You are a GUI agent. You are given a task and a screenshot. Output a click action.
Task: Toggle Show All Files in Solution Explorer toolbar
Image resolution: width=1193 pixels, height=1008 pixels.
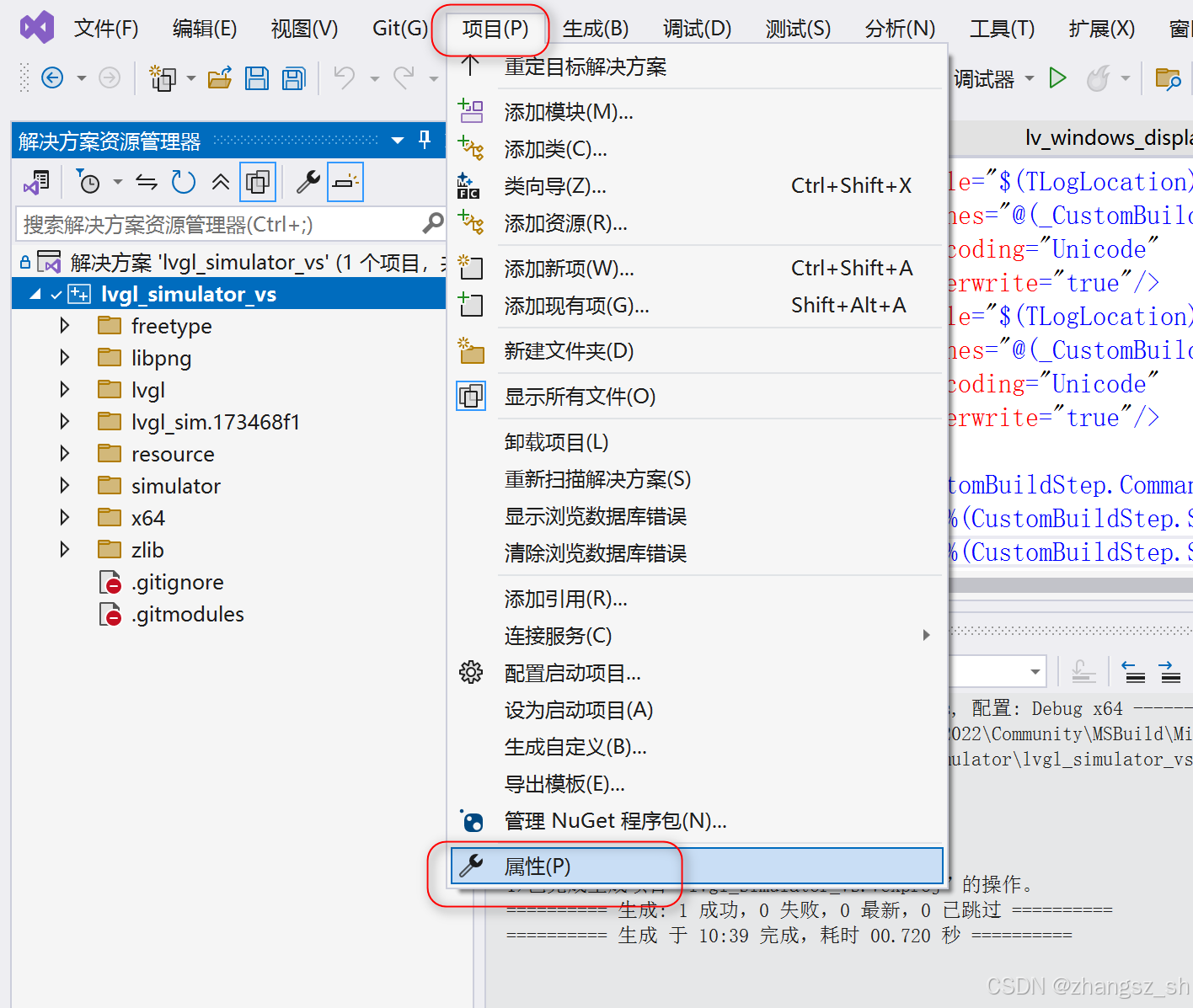(258, 182)
